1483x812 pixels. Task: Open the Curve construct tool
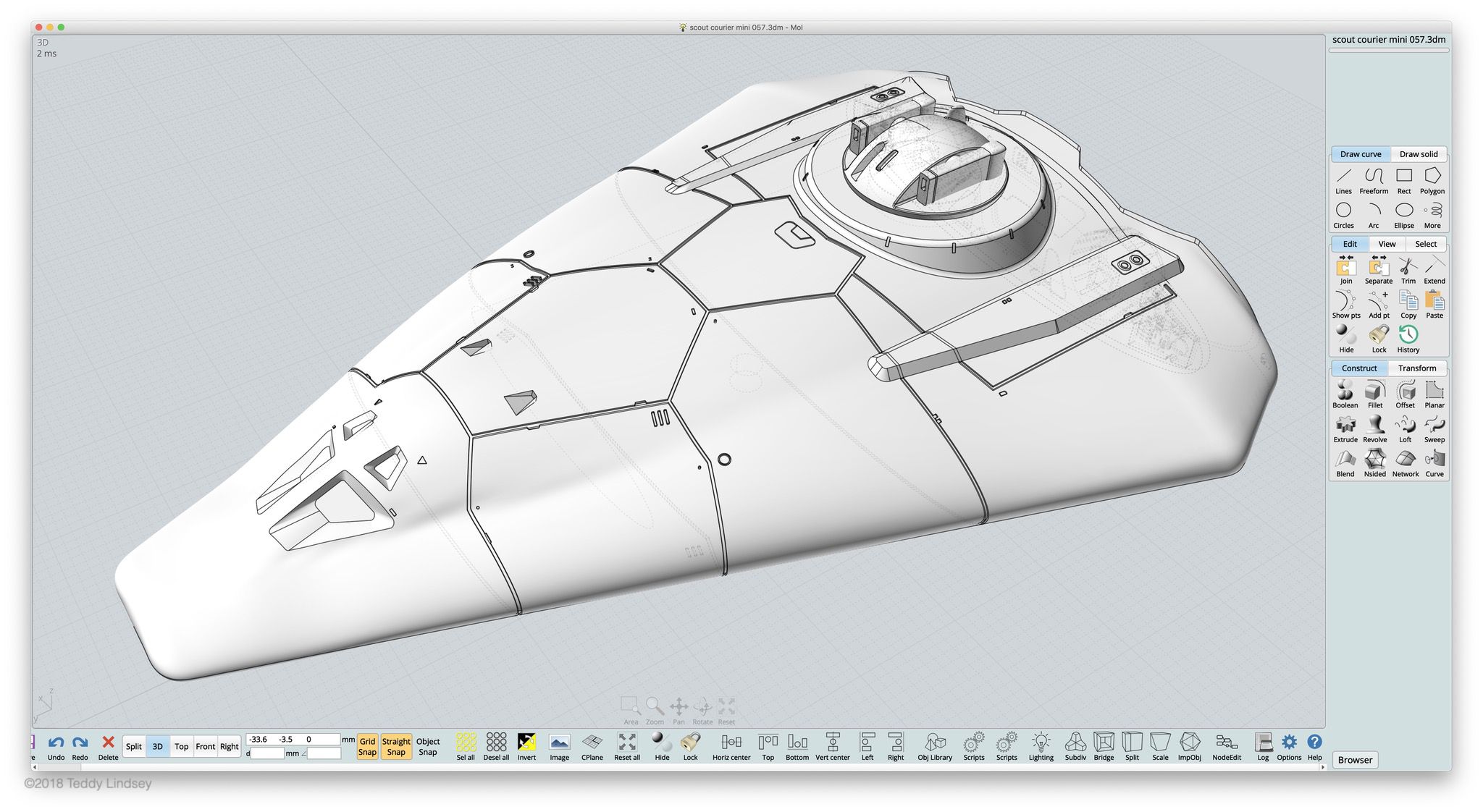coord(1434,463)
